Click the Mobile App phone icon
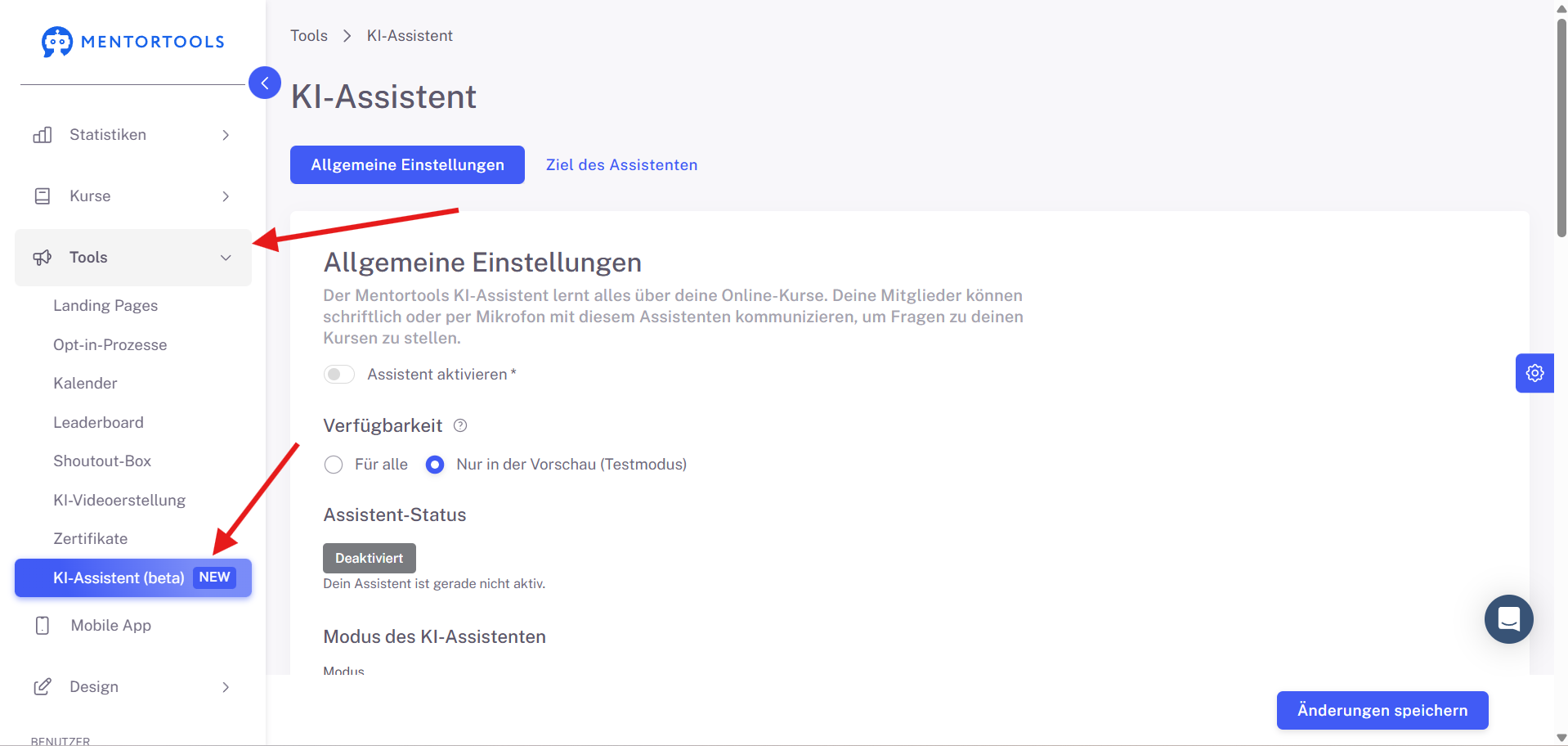Screen dimensions: 1568x746 coord(43,626)
